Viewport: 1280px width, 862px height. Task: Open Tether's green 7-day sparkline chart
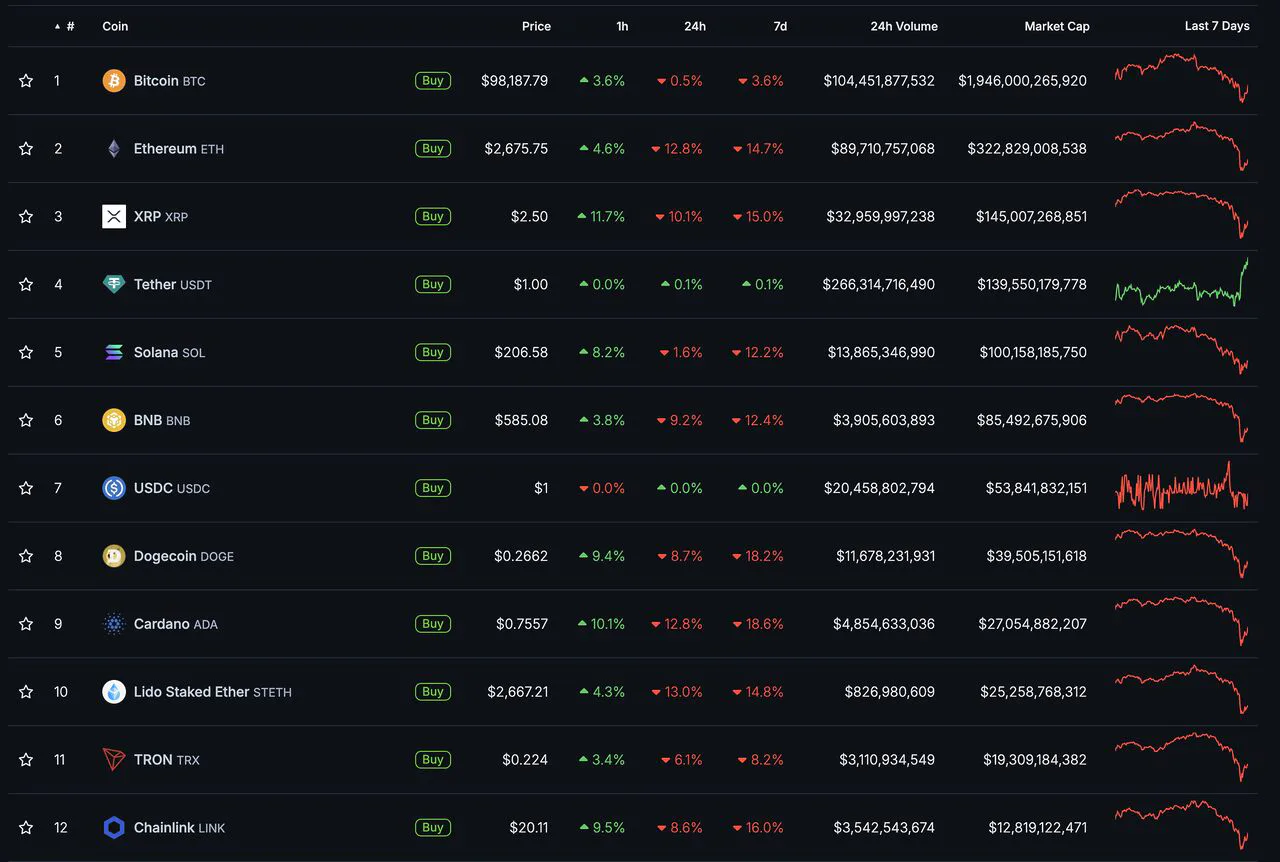[x=1182, y=282]
